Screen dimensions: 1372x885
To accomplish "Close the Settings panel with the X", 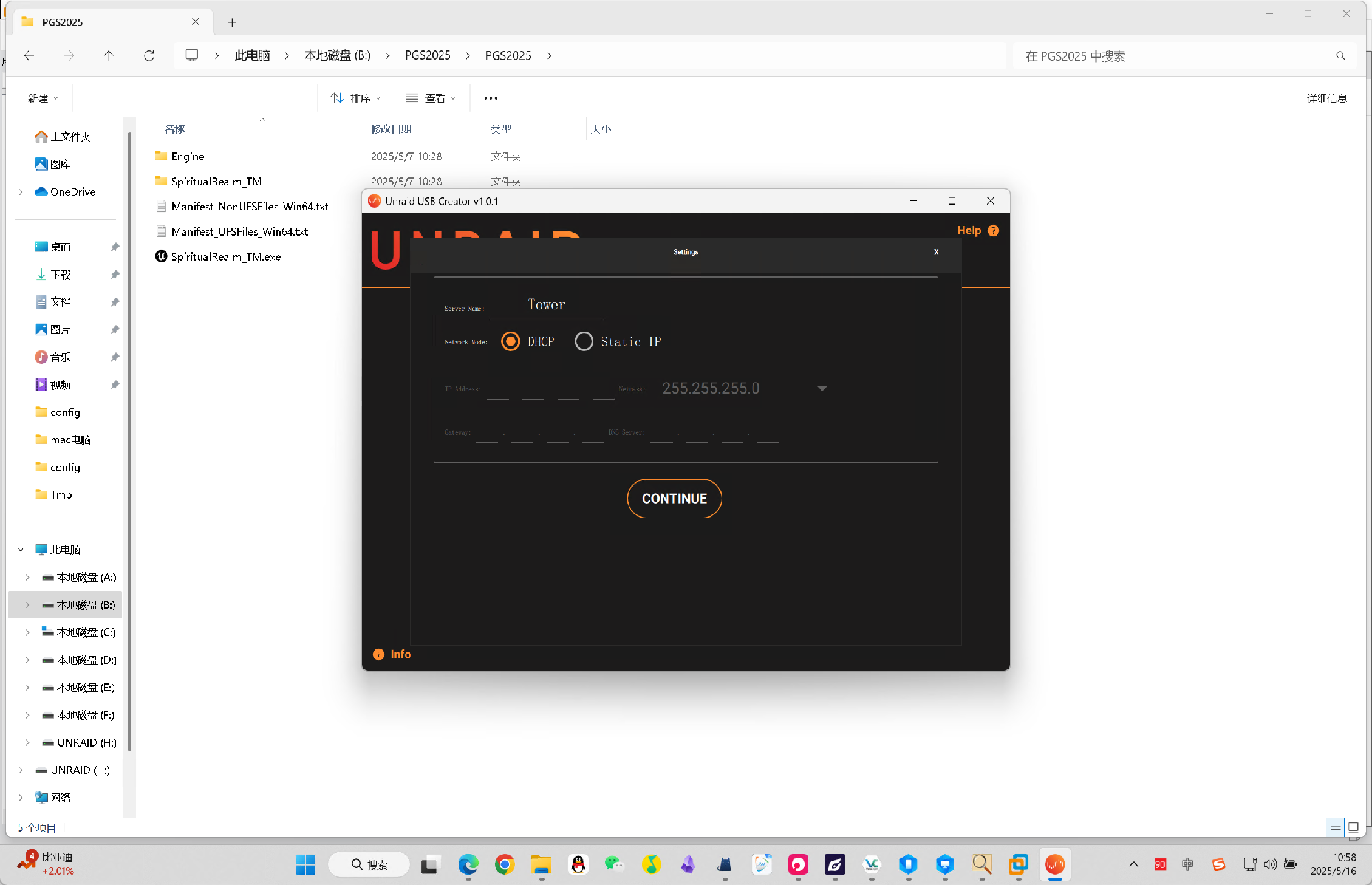I will (936, 251).
